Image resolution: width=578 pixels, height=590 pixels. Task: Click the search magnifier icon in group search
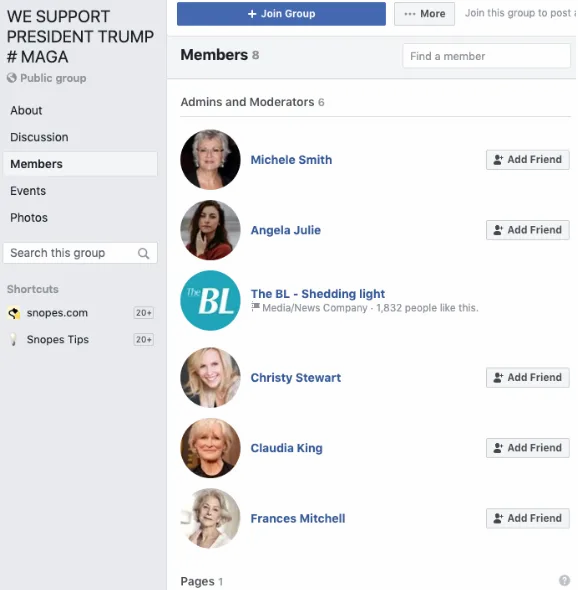point(143,254)
